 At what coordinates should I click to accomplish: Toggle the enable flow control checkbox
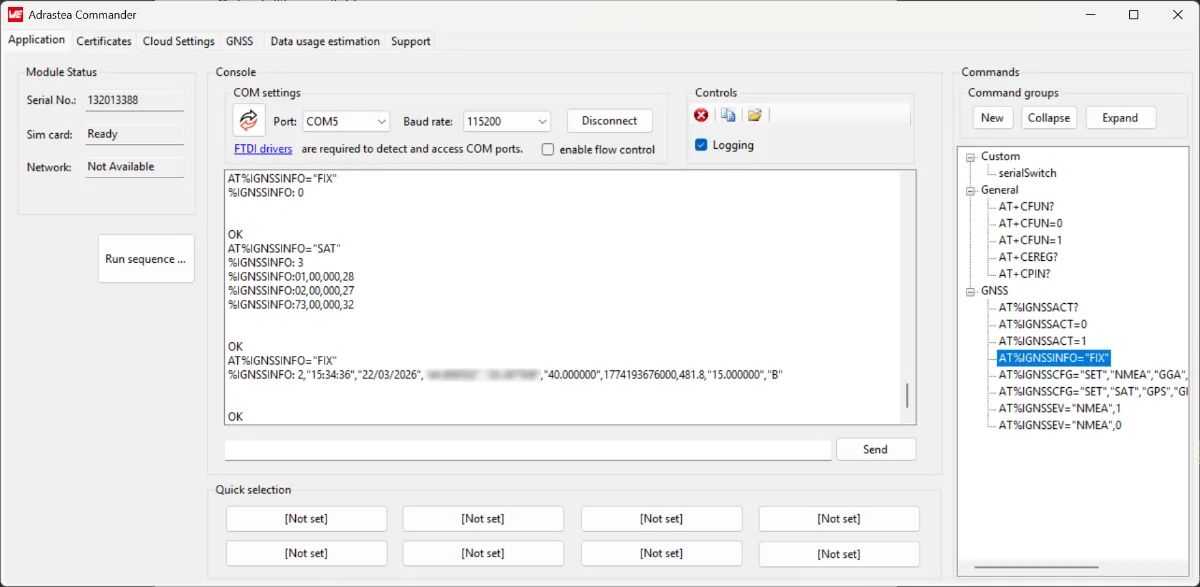point(548,150)
